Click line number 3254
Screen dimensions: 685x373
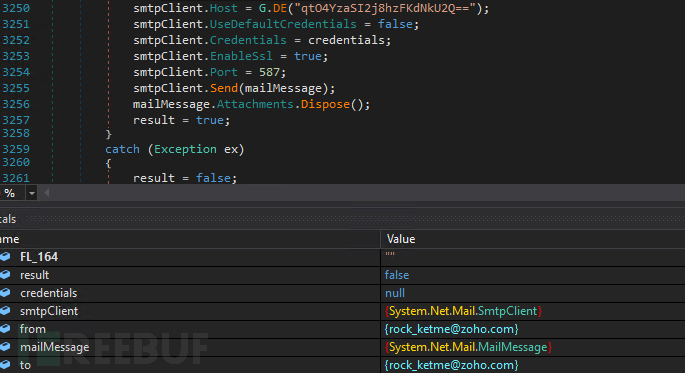(x=16, y=72)
